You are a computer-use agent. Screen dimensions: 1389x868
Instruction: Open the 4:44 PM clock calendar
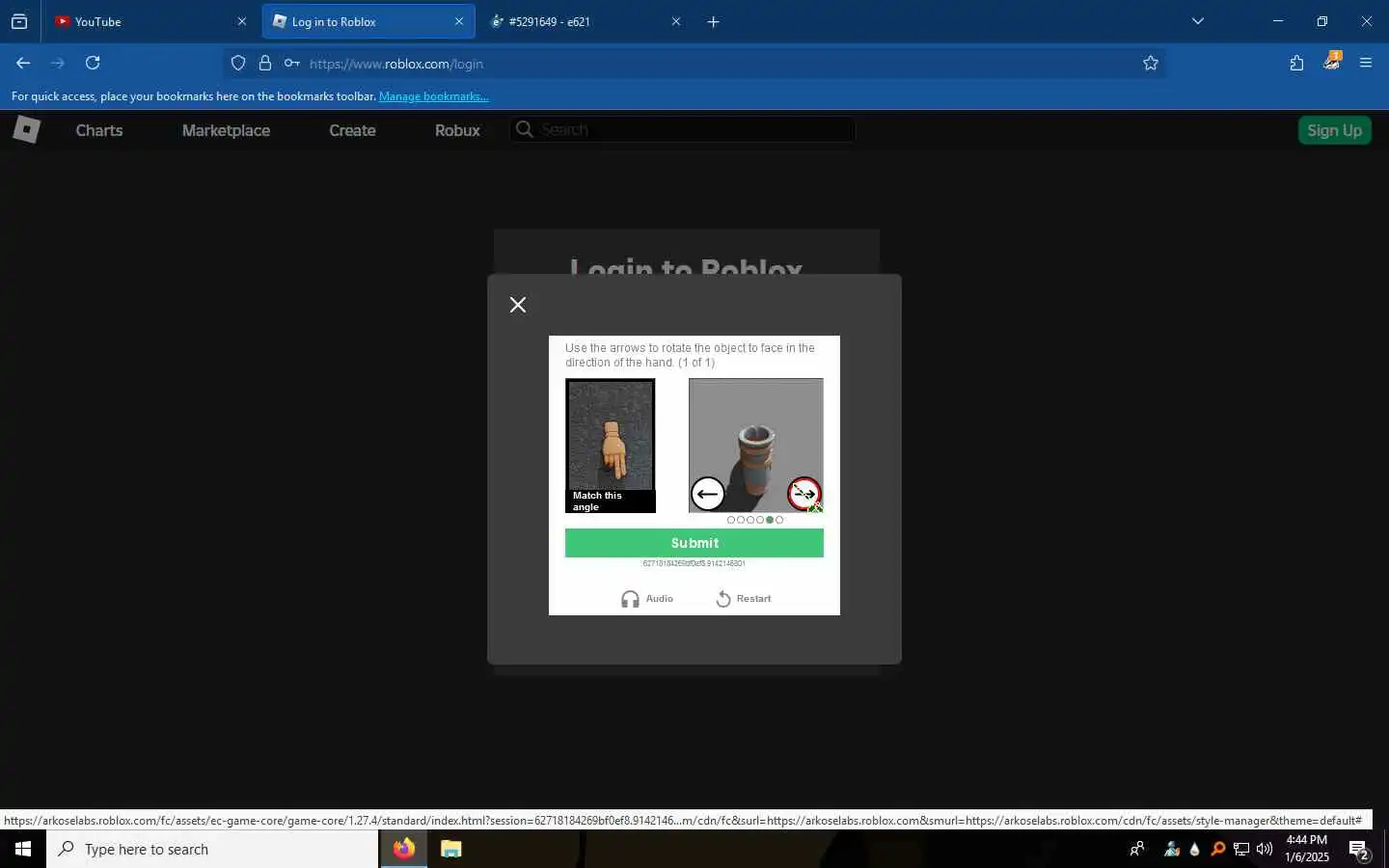coord(1307,849)
